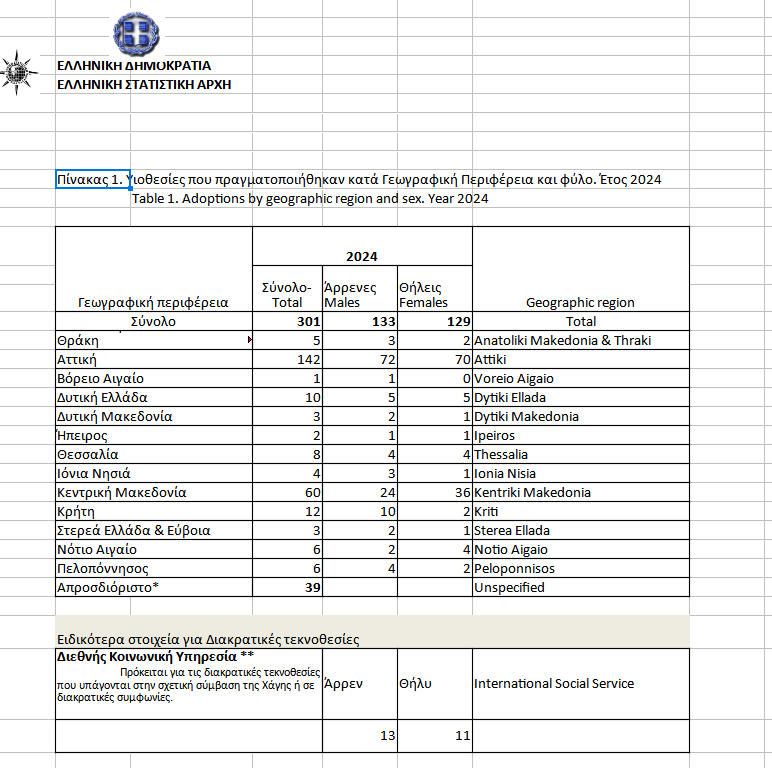The width and height of the screenshot is (772, 768).
Task: Select the total females value 129
Action: click(x=435, y=321)
